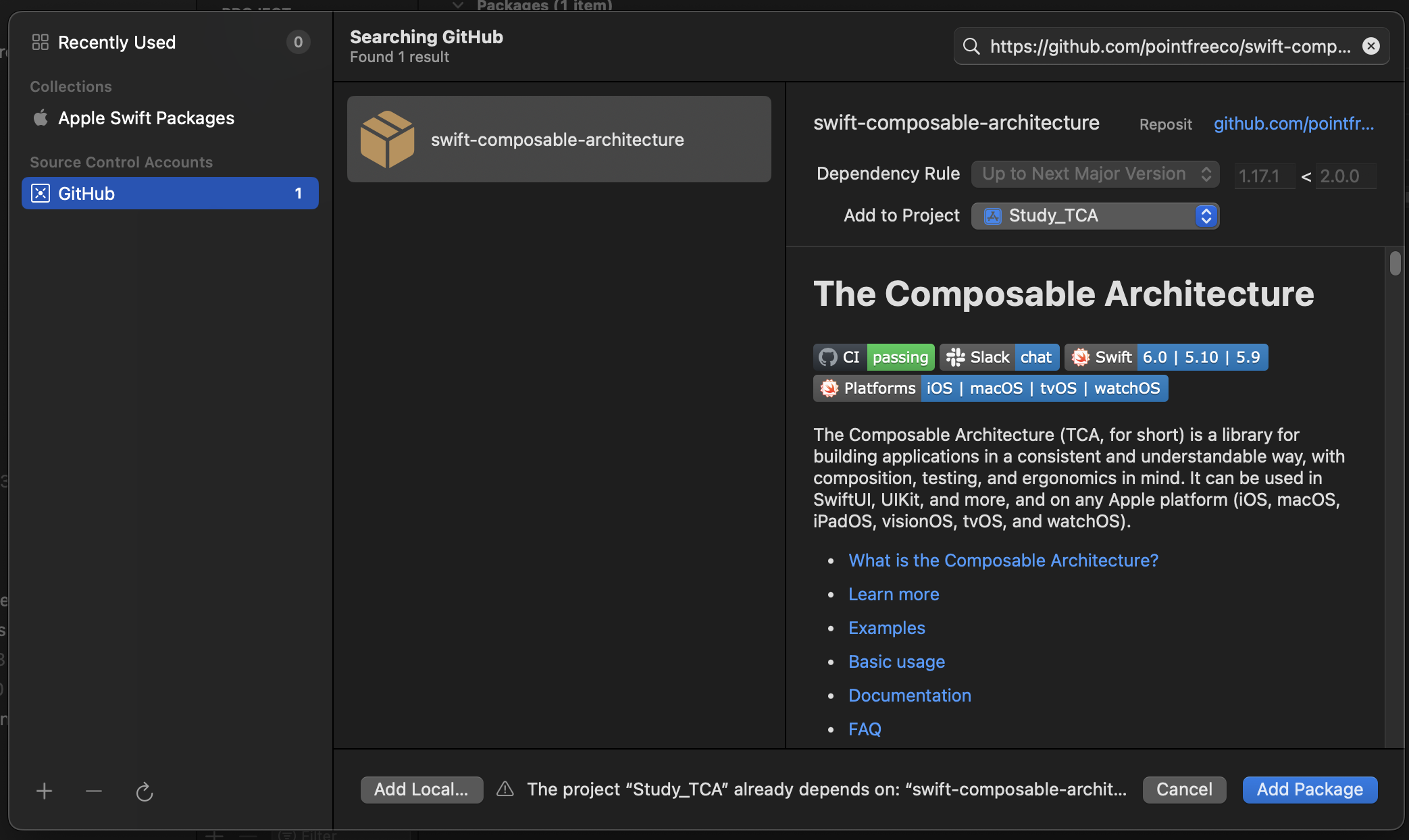Select Apple Swift Packages collection
This screenshot has width=1409, height=840.
tap(146, 118)
